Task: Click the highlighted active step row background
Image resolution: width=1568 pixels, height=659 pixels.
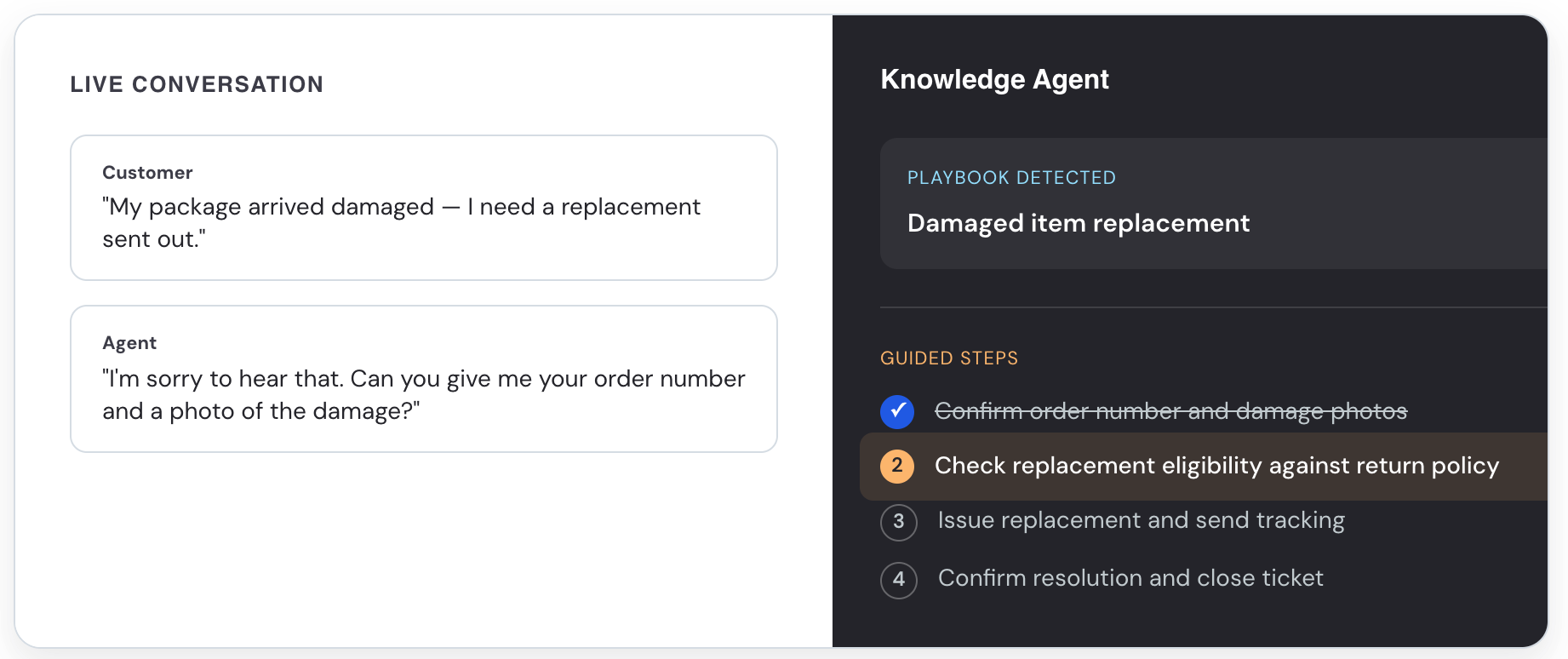Action: tap(1204, 467)
